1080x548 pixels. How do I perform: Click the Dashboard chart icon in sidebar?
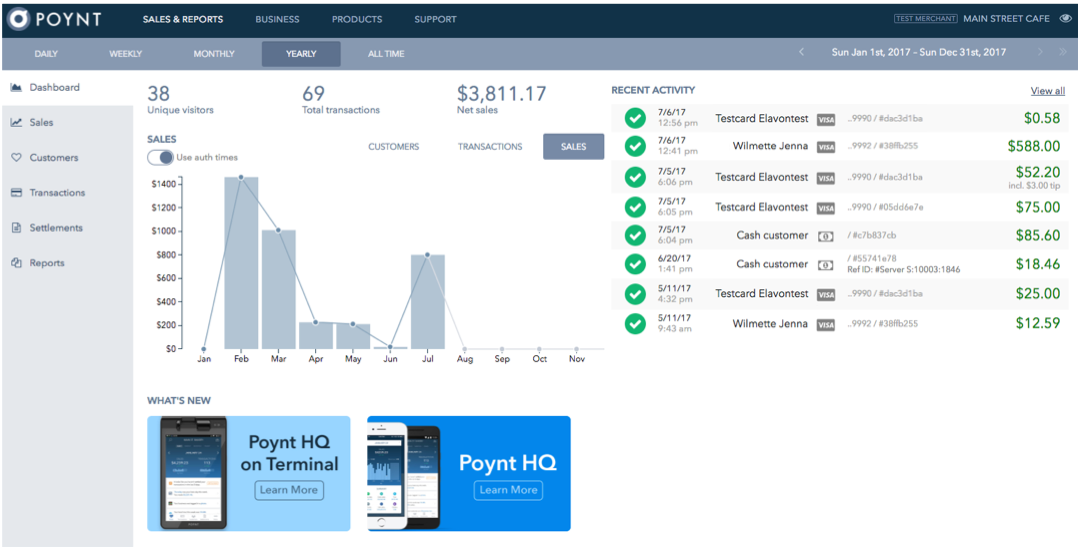pyautogui.click(x=16, y=87)
